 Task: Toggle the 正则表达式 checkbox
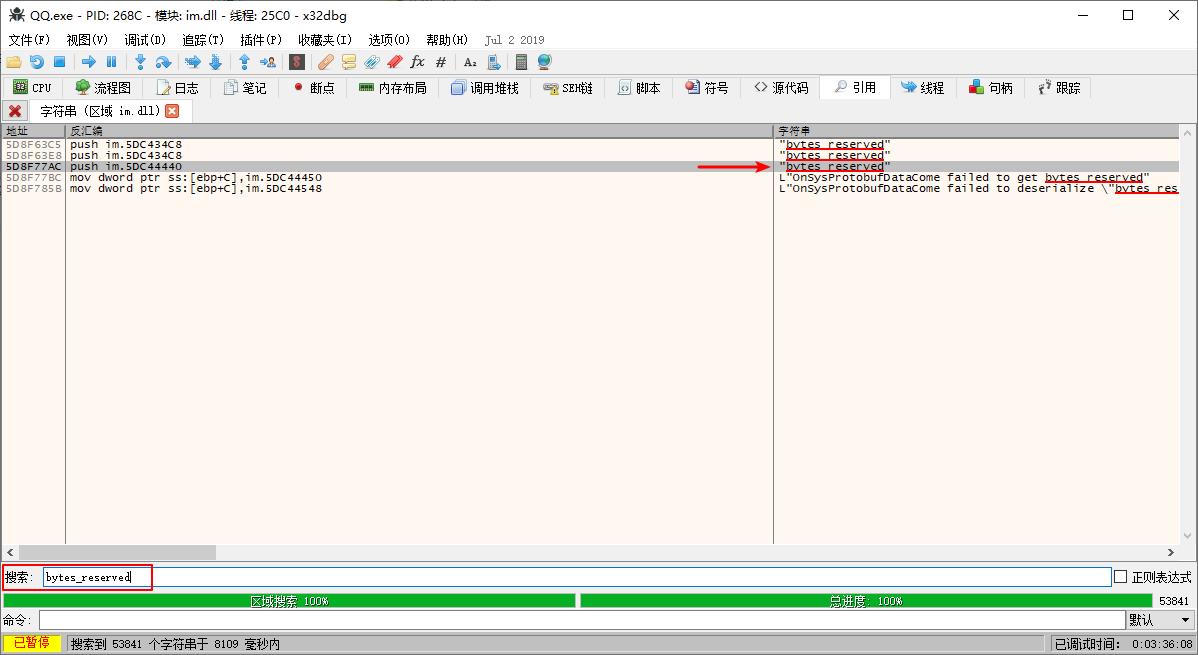pyautogui.click(x=1121, y=577)
